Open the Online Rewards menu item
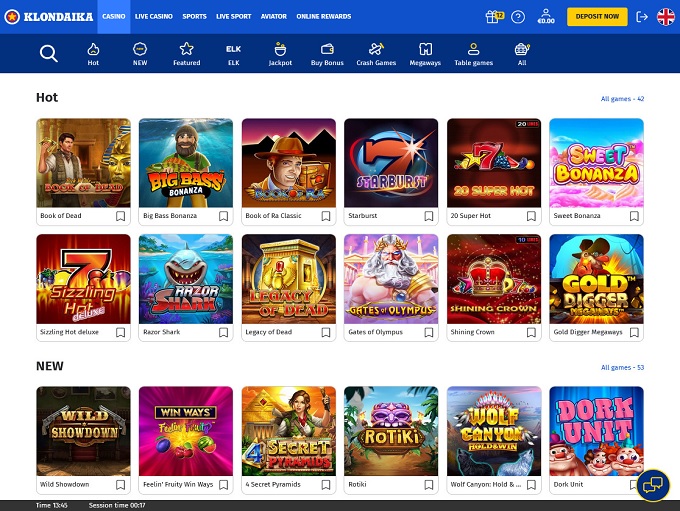Screen dimensions: 680x511 coord(324,17)
